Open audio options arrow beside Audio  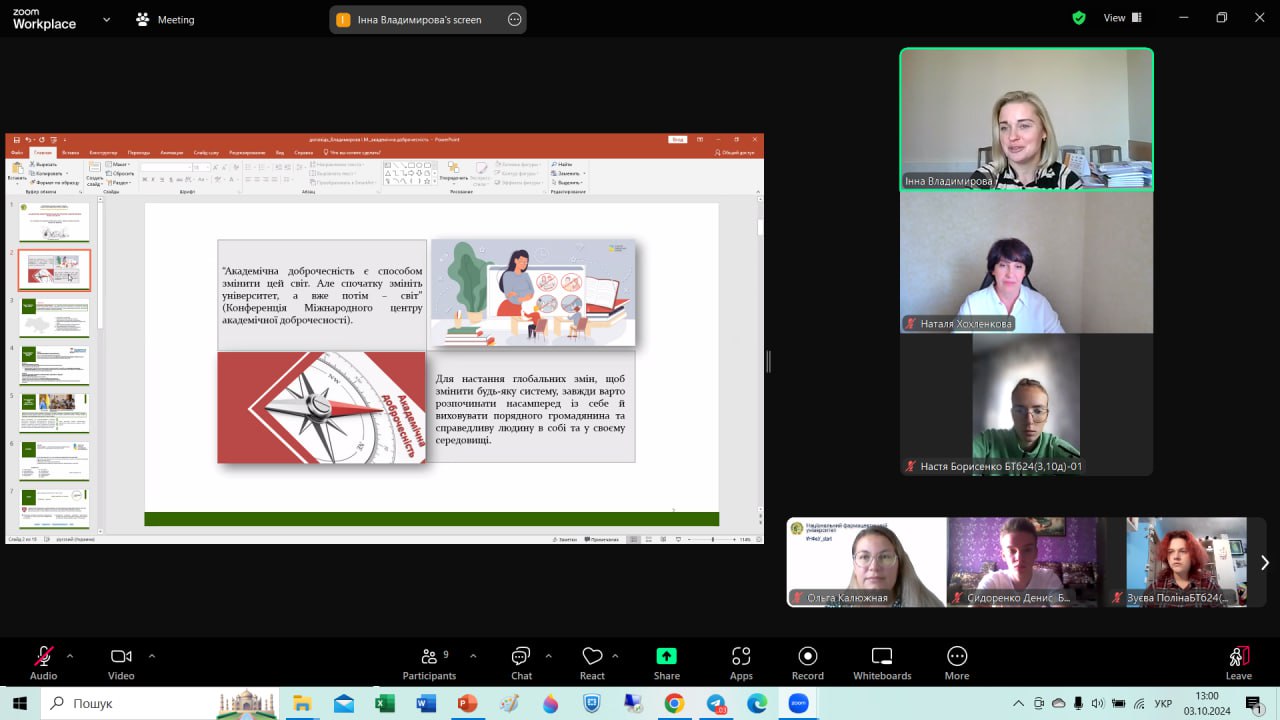pos(70,656)
